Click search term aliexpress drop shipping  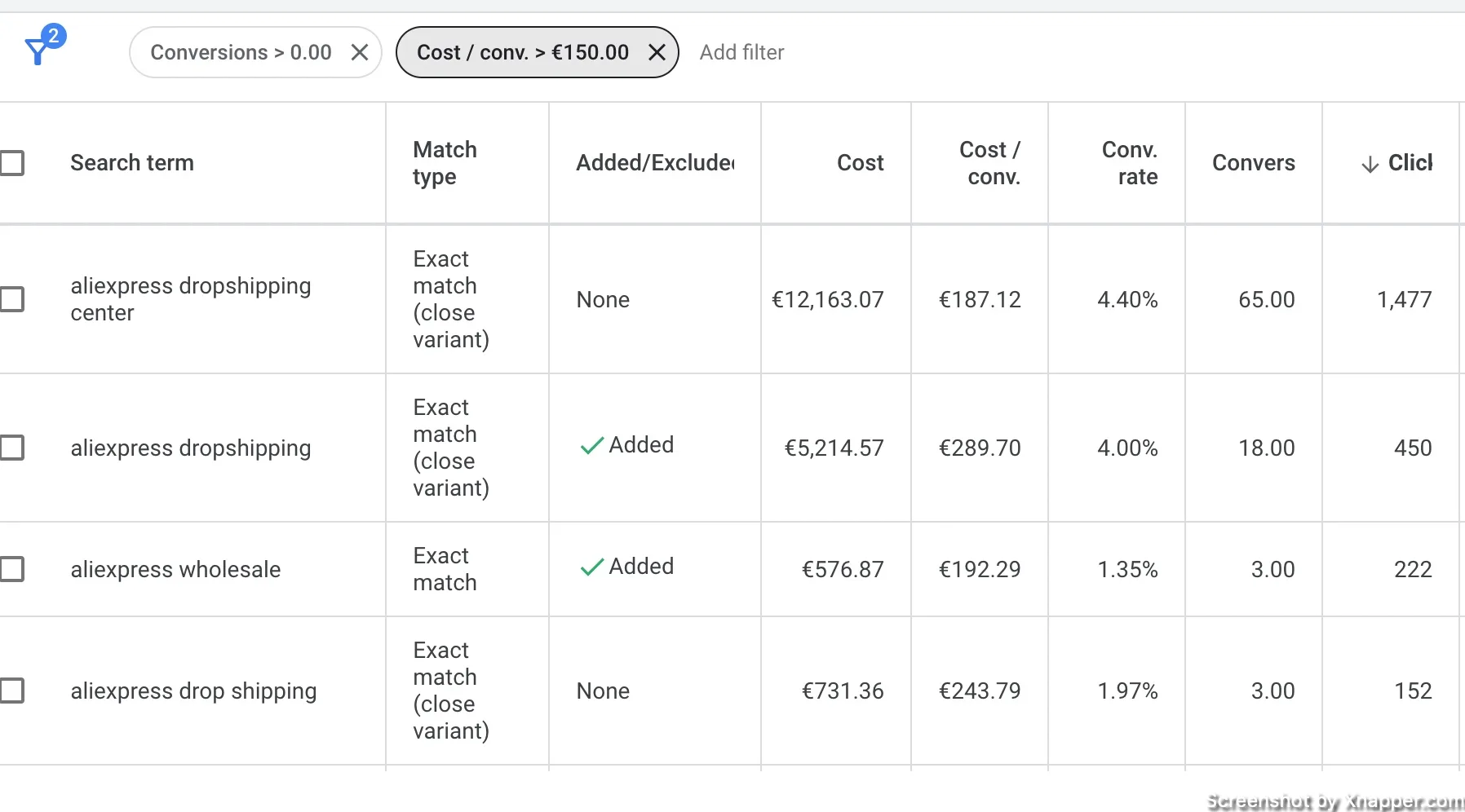point(193,691)
